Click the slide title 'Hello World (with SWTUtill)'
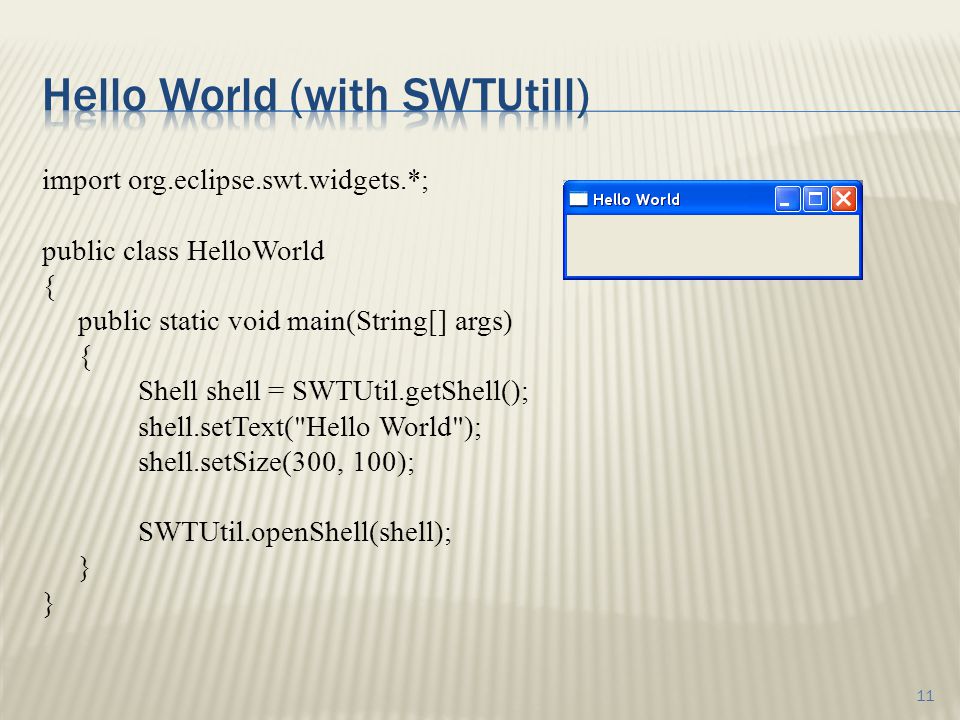Viewport: 960px width, 720px height. [316, 96]
